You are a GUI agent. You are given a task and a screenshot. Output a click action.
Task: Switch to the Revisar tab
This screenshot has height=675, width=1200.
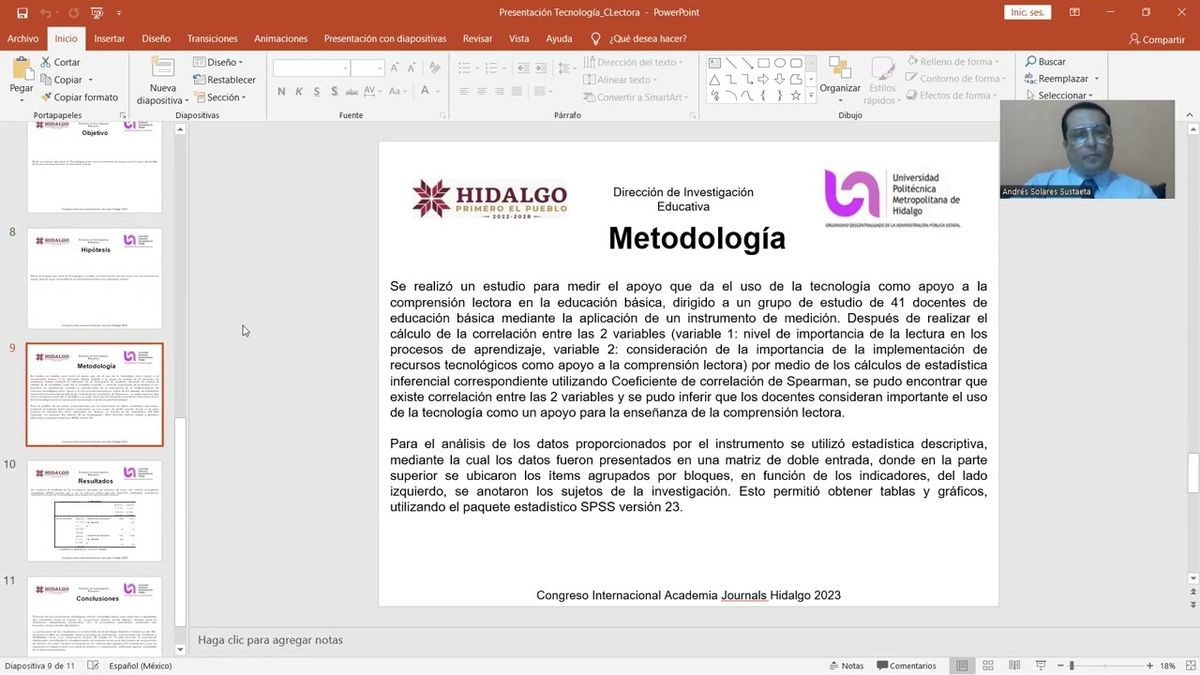tap(477, 39)
